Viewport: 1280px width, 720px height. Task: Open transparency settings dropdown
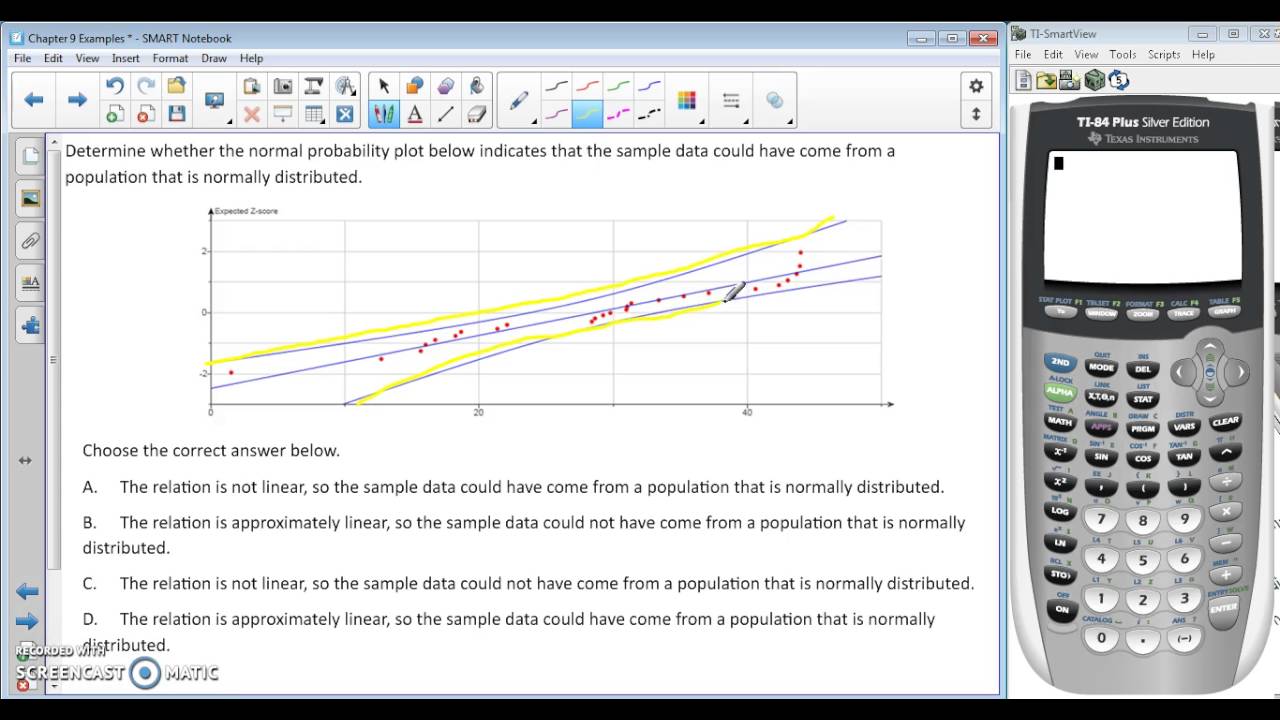click(x=776, y=100)
